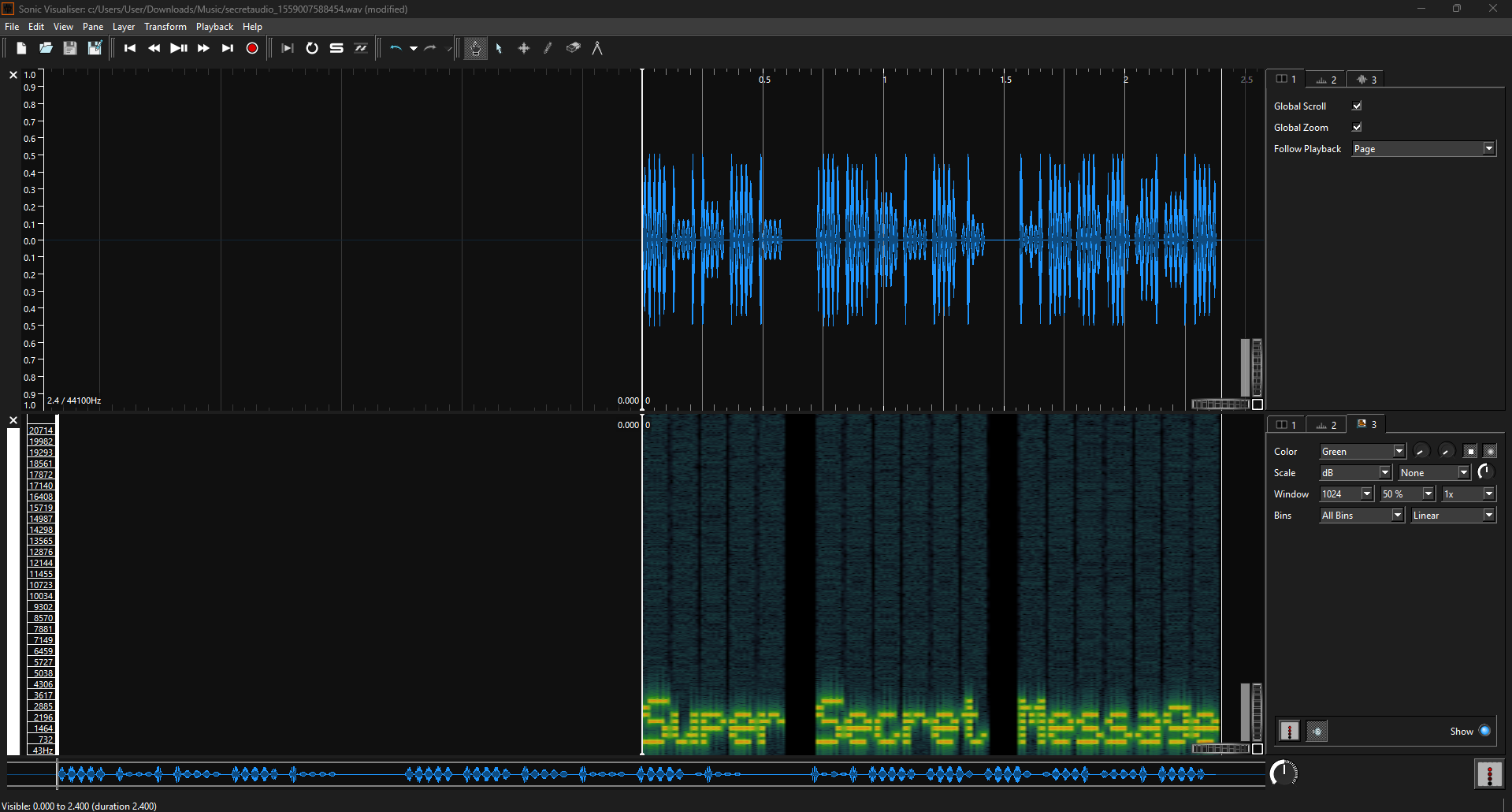The width and height of the screenshot is (1512, 812).
Task: Select the Measure tool icon
Action: click(x=597, y=48)
